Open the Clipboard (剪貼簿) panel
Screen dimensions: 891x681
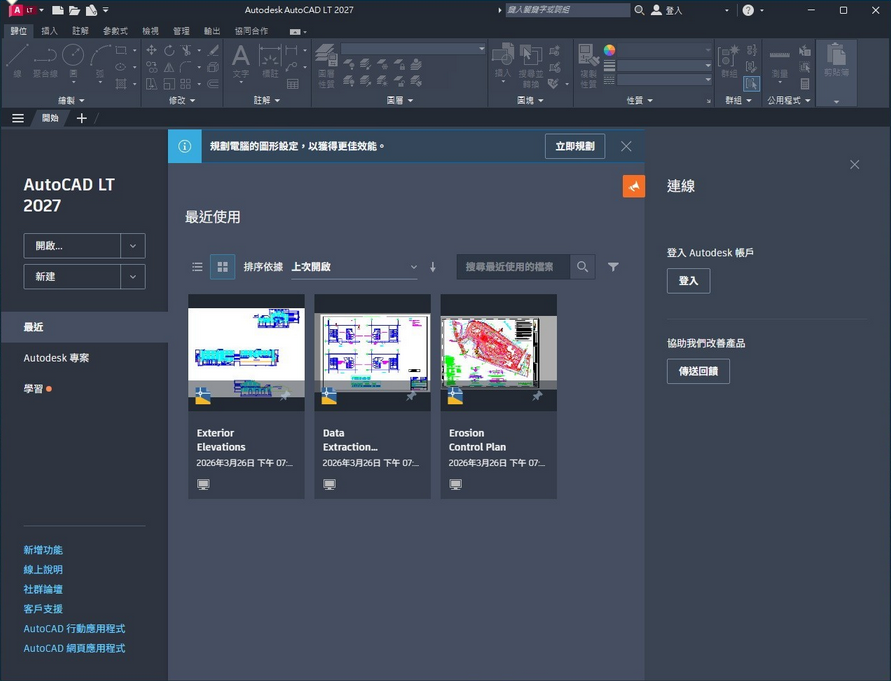836,72
